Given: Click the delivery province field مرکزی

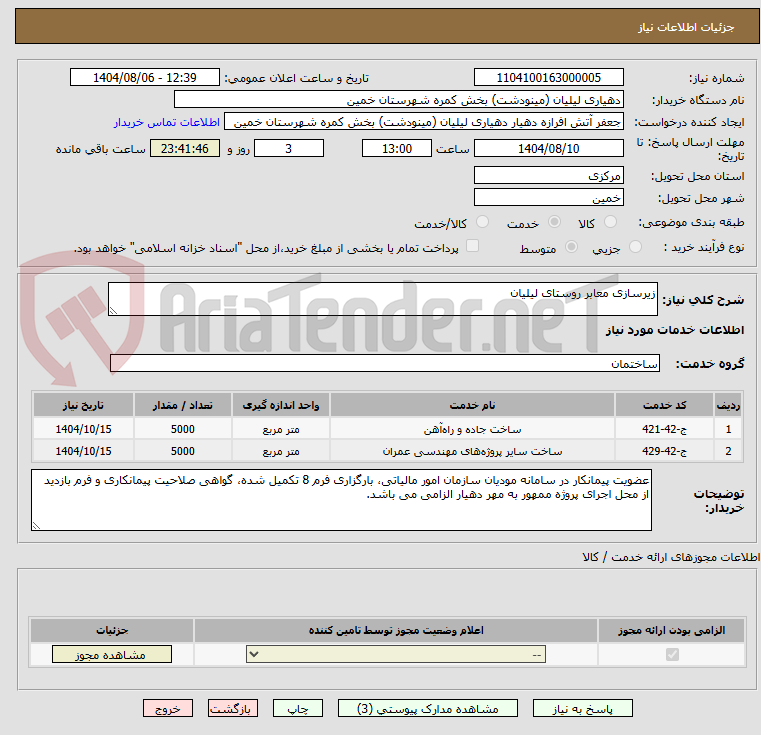Looking at the screenshot, I should pos(548,176).
